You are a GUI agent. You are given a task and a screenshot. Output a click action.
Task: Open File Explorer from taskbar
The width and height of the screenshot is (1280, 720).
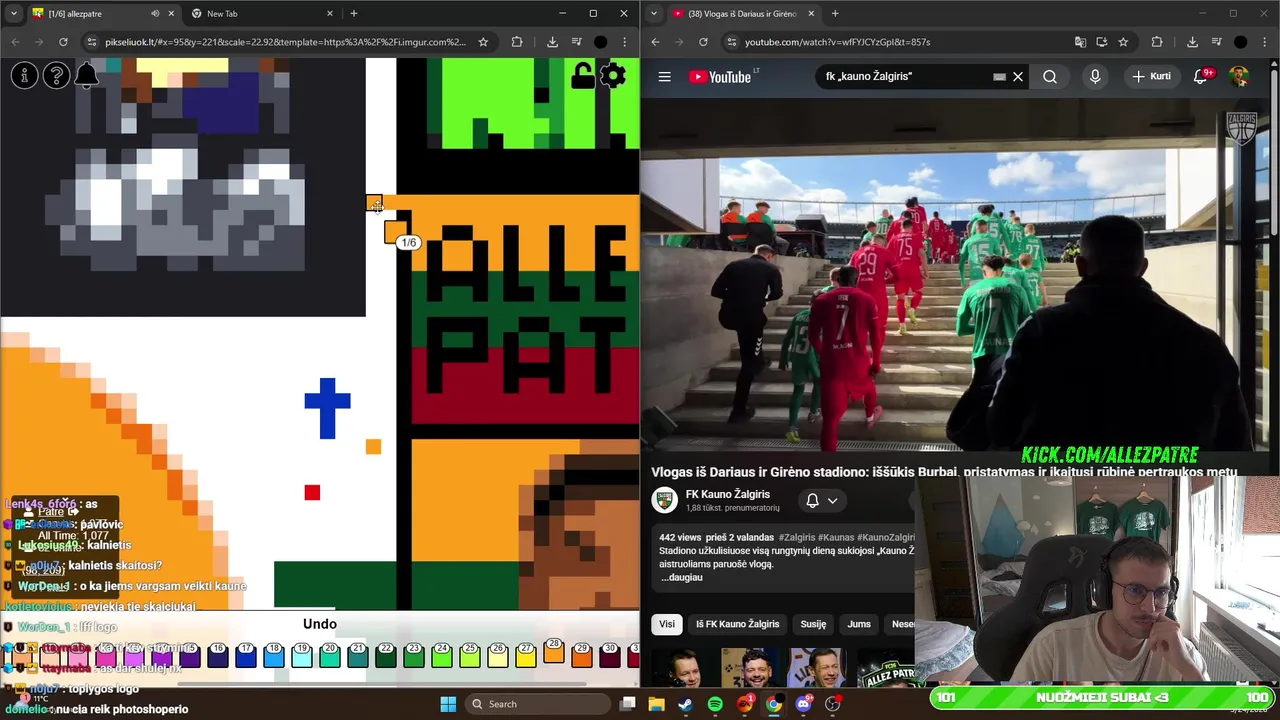[656, 704]
